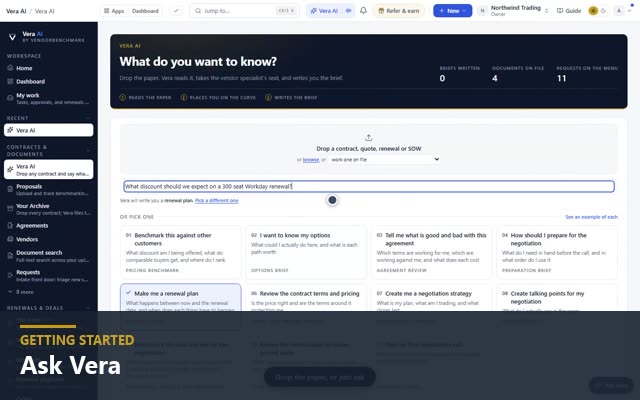The height and width of the screenshot is (400, 640).
Task: Click the Vera AI breadcrumb
Action: coord(44,11)
